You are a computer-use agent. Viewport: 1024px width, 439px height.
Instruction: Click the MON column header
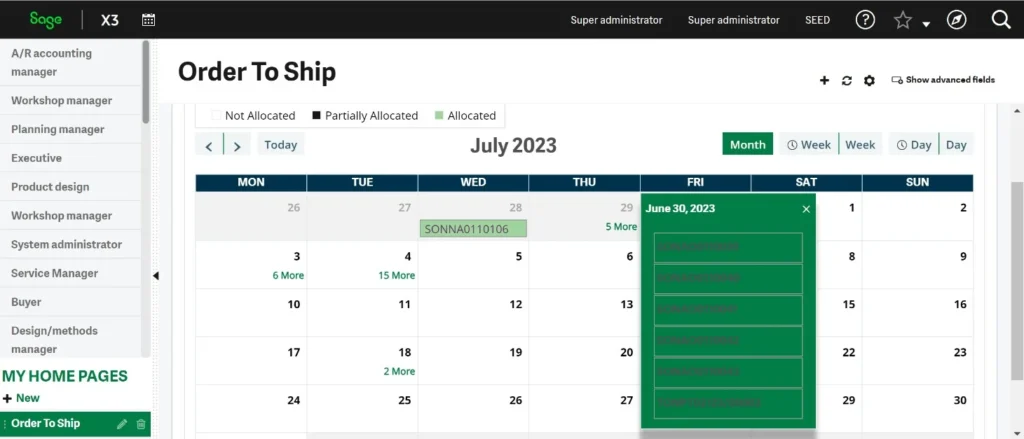(x=251, y=182)
